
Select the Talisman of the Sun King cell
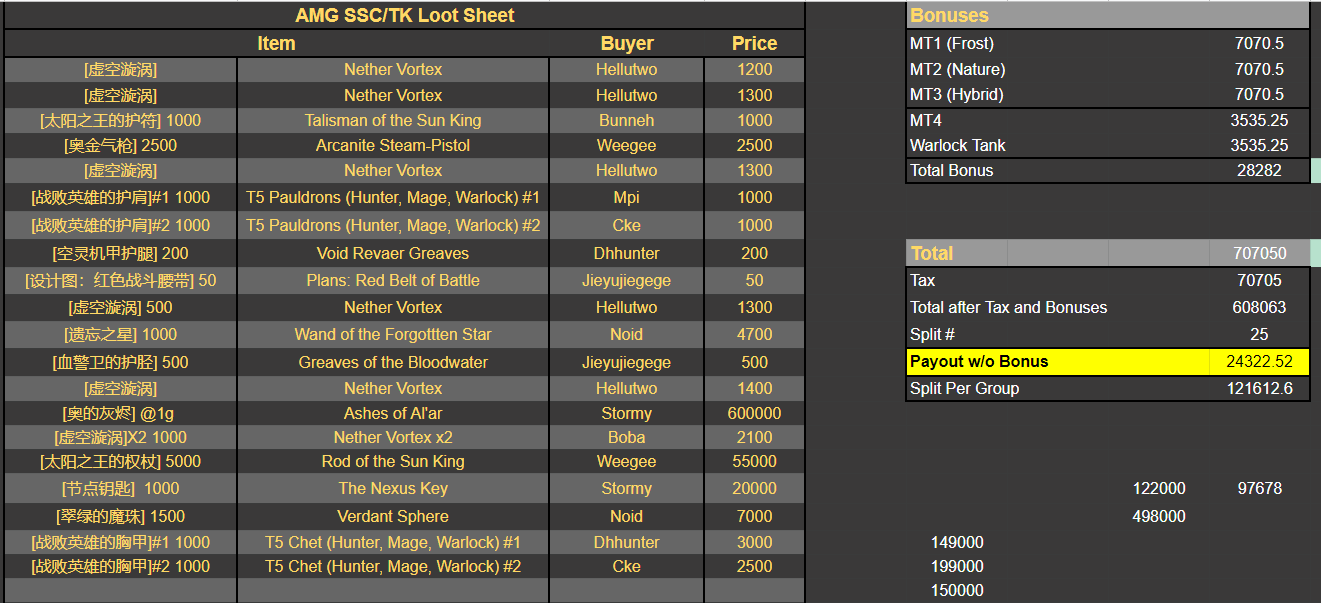pyautogui.click(x=393, y=120)
